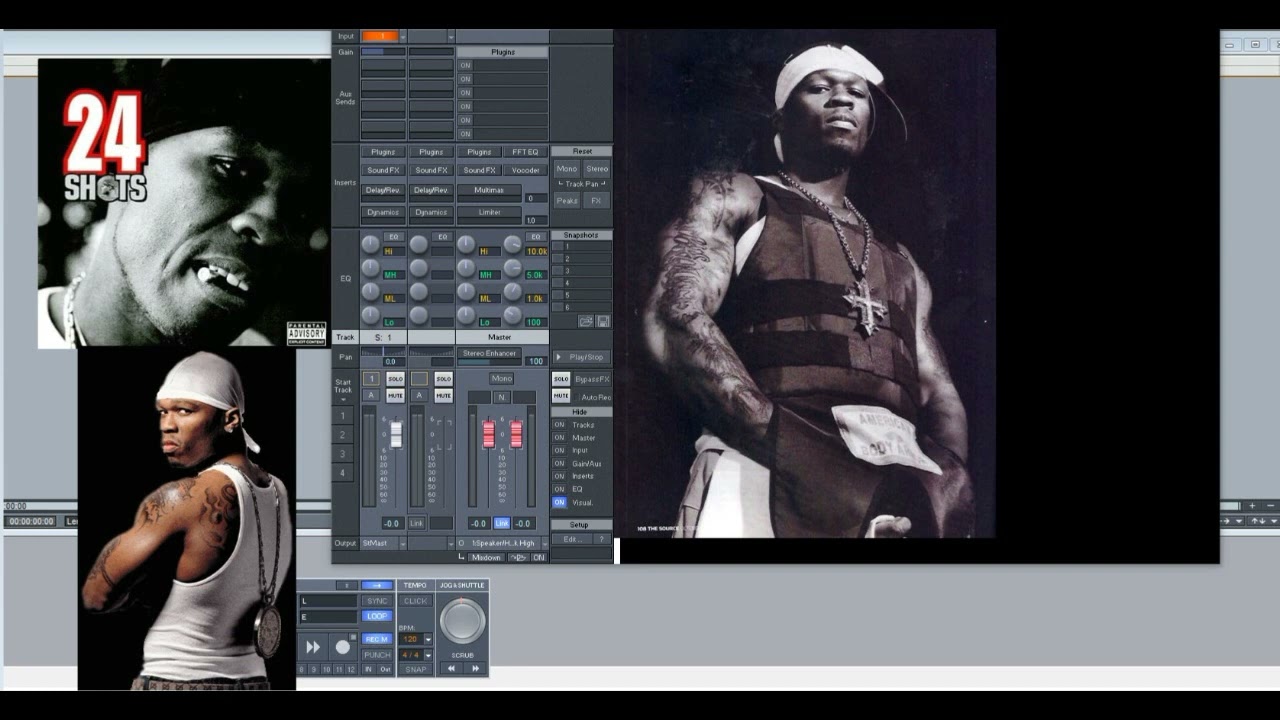
Task: Adjust track 1 Lo EQ knob
Action: [x=370, y=315]
